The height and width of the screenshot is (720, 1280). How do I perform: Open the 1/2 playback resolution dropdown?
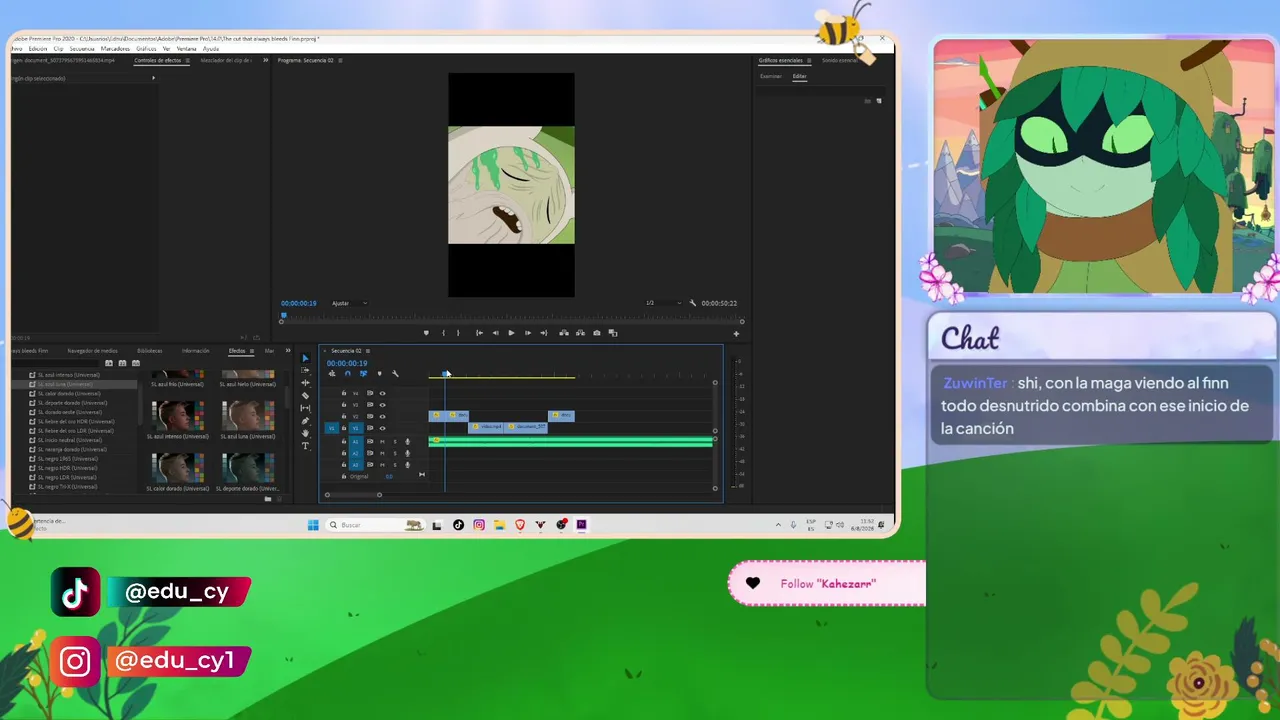pos(663,303)
